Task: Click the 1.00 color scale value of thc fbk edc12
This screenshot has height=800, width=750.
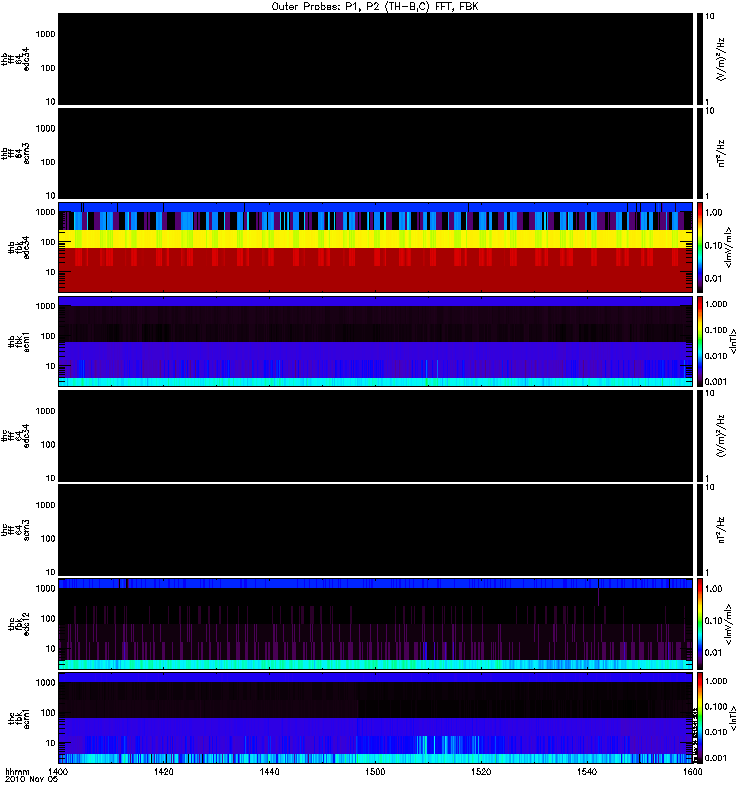Action: pos(713,589)
